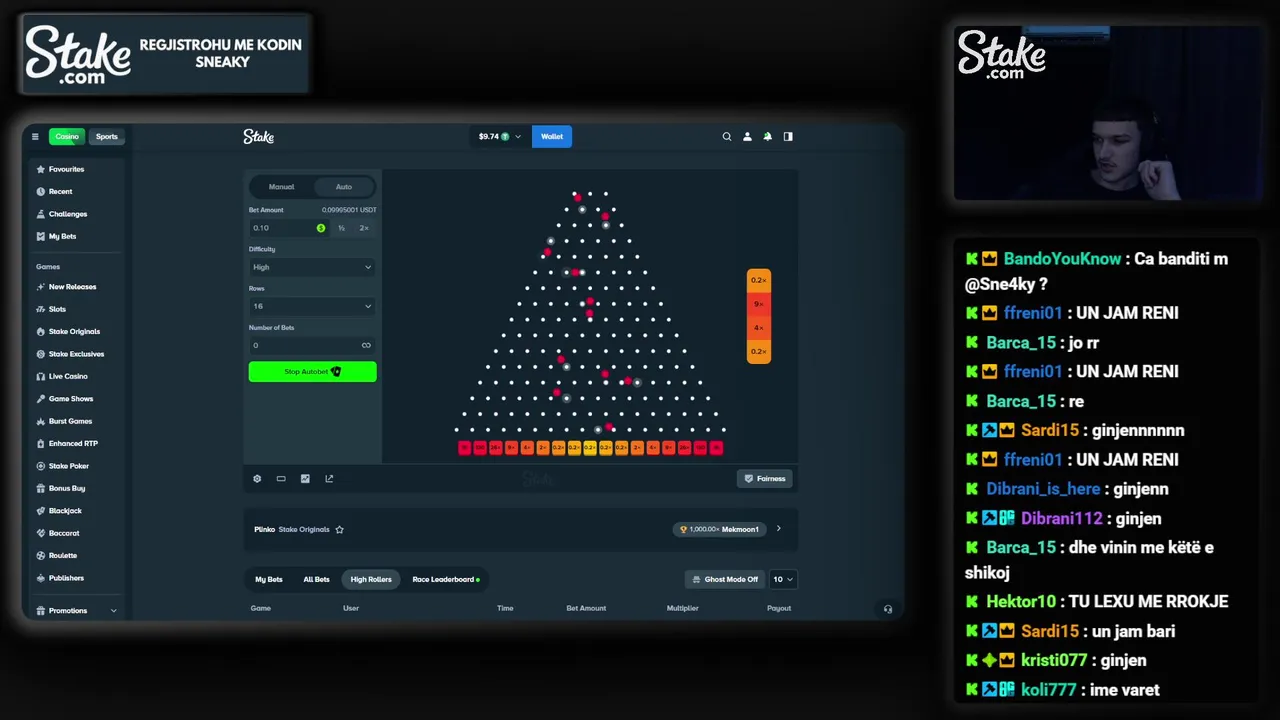
Task: Toggle Ghost Mode Off button
Action: click(725, 579)
